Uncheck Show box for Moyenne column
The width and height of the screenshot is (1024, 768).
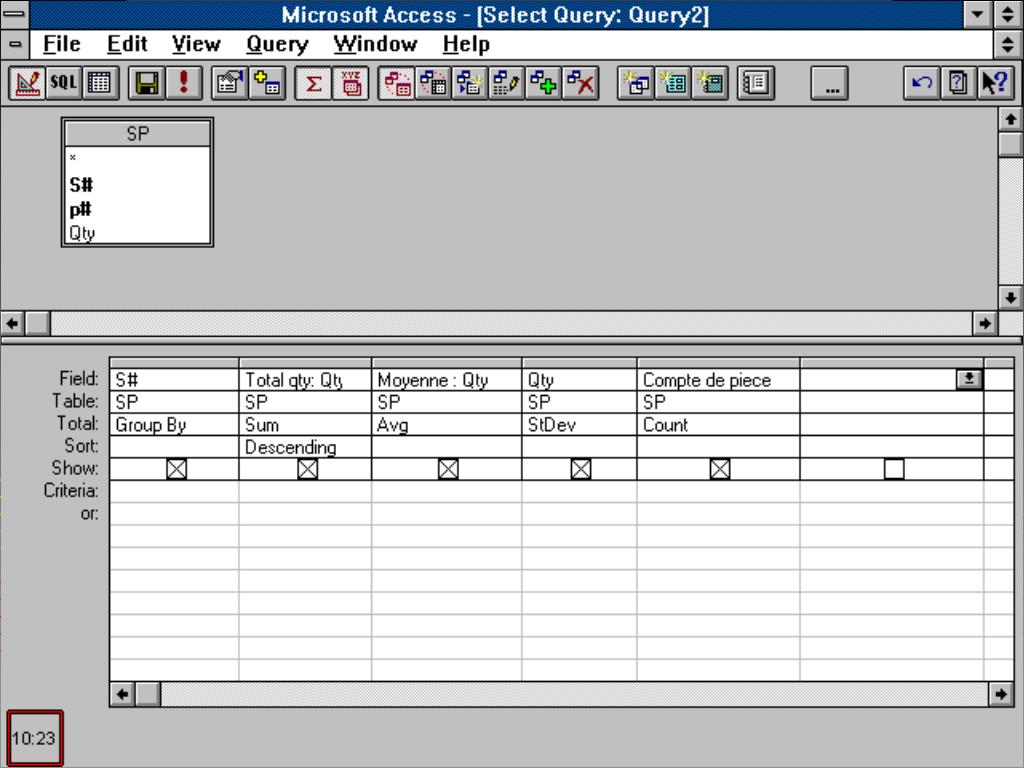click(x=448, y=469)
